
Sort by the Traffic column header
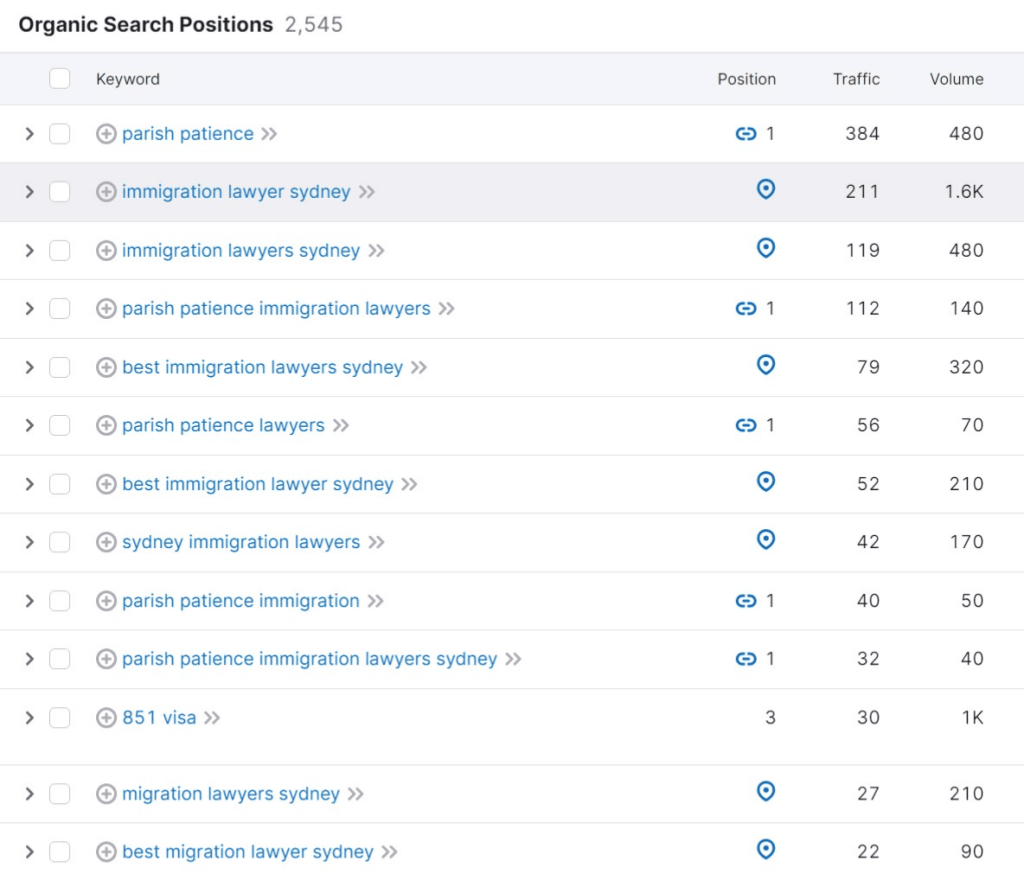coord(856,79)
